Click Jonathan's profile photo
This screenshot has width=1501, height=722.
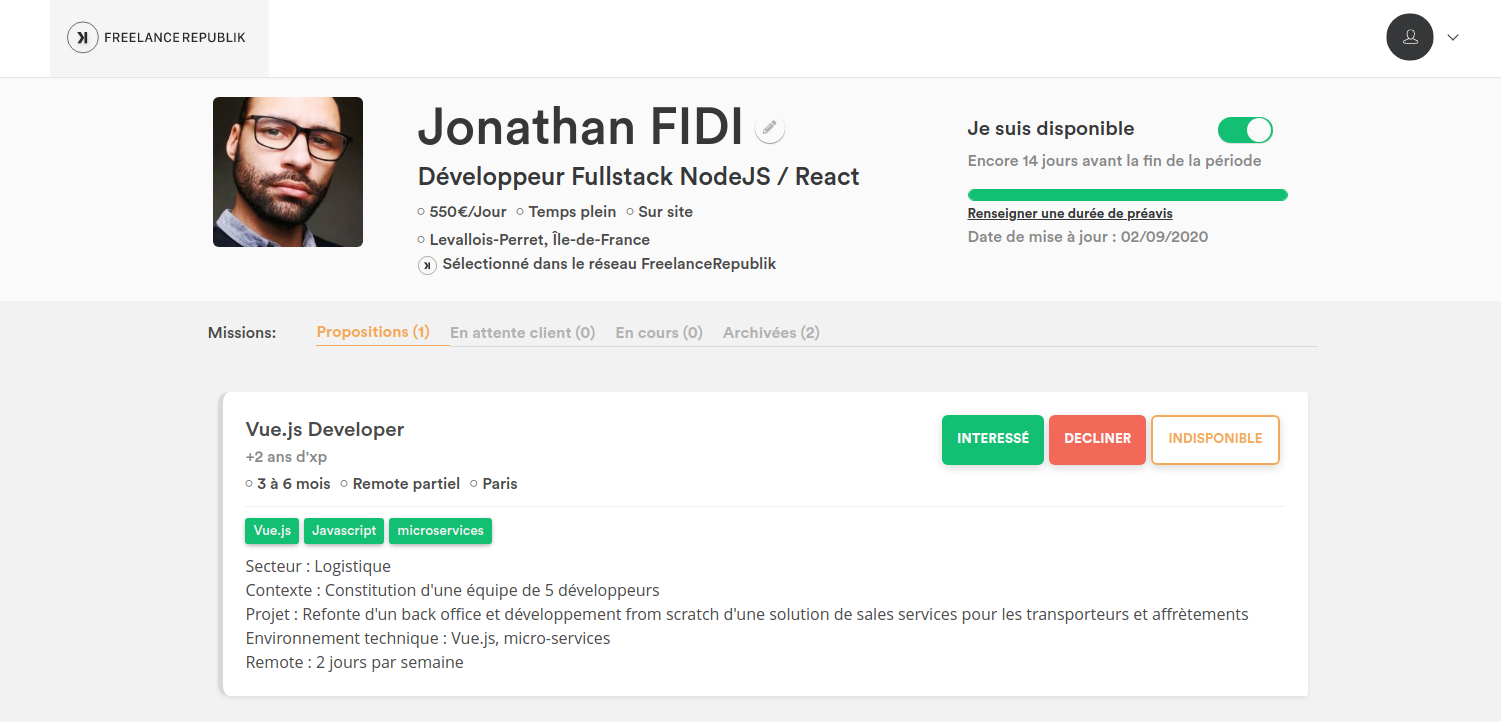pyautogui.click(x=288, y=172)
